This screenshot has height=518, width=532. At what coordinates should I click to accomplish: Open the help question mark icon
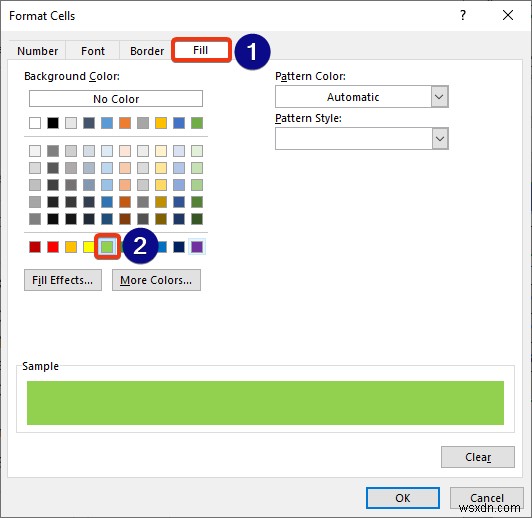463,15
